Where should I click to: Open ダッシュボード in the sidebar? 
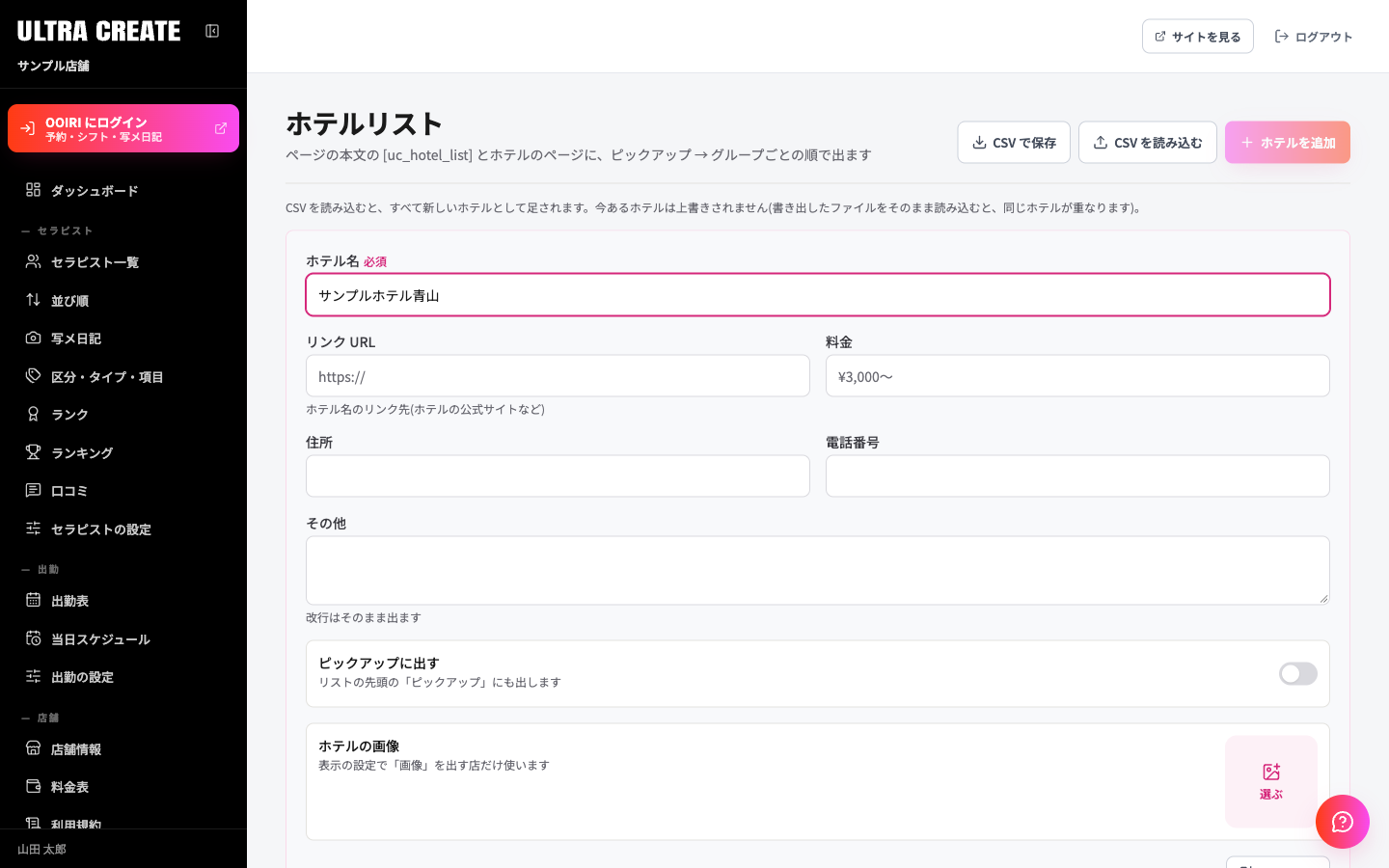click(x=123, y=191)
